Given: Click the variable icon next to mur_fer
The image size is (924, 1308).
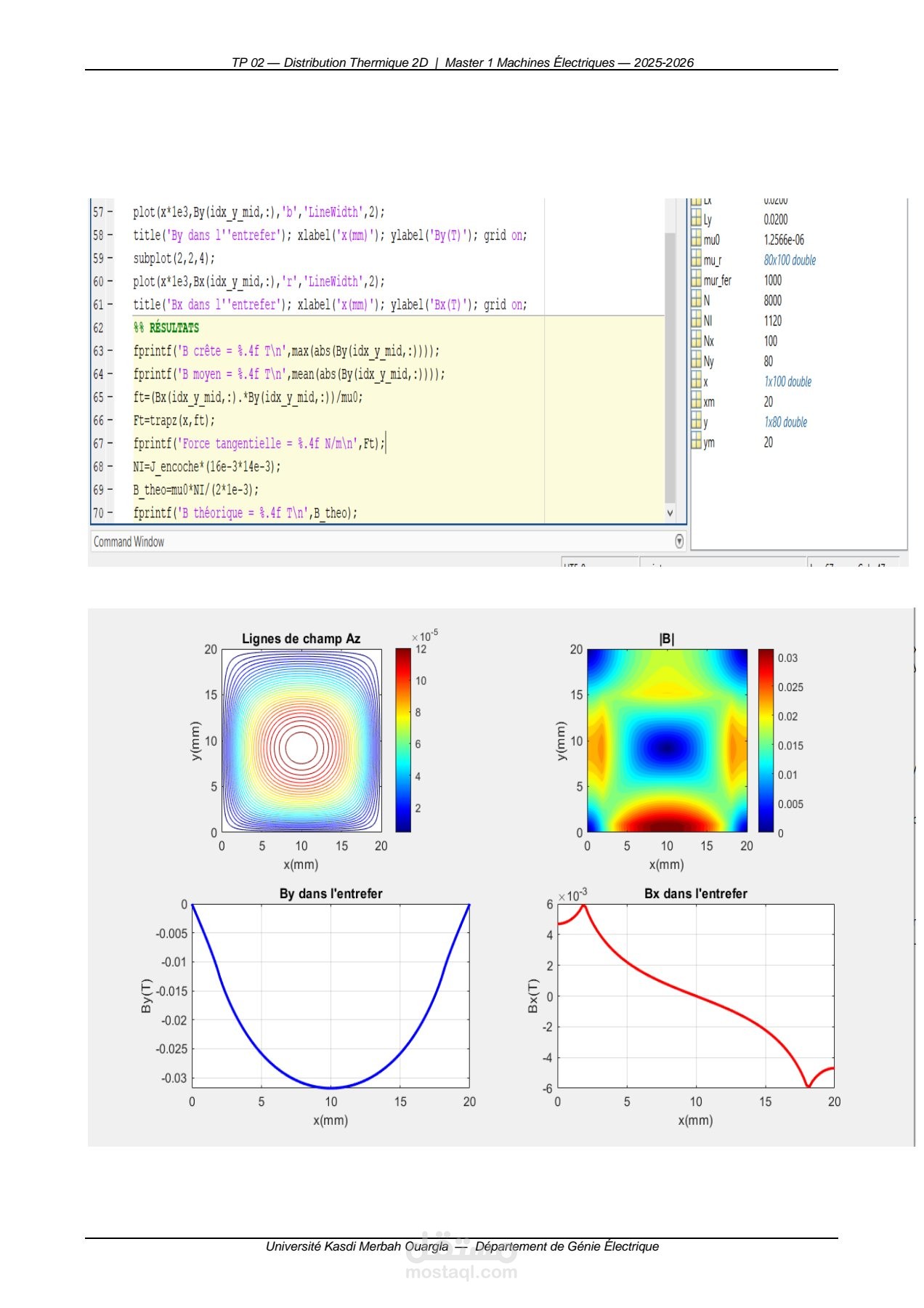Looking at the screenshot, I should (x=696, y=280).
